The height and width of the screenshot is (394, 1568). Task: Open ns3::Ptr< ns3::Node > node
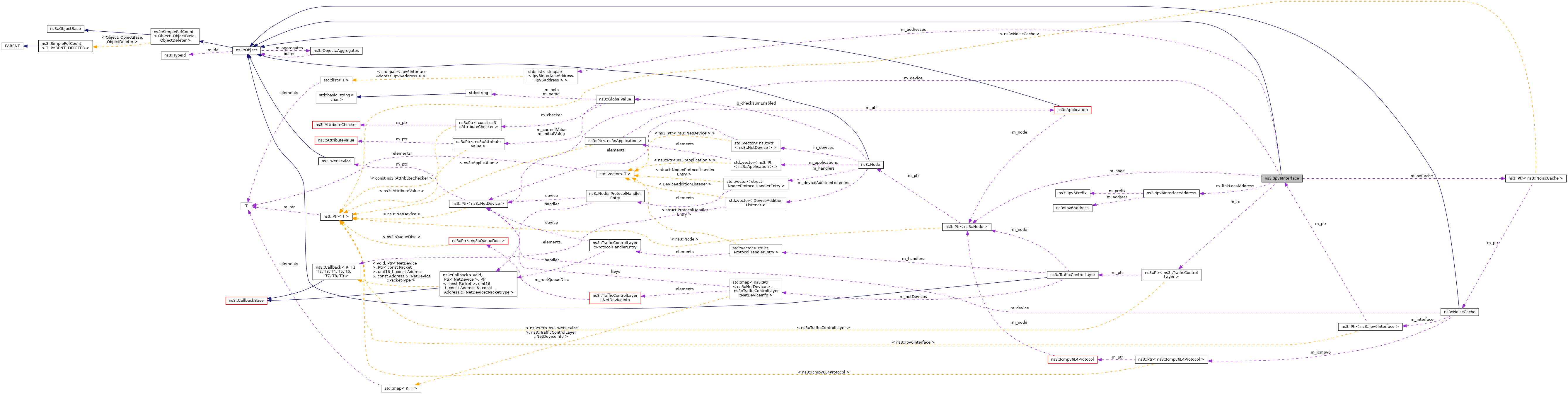967,226
